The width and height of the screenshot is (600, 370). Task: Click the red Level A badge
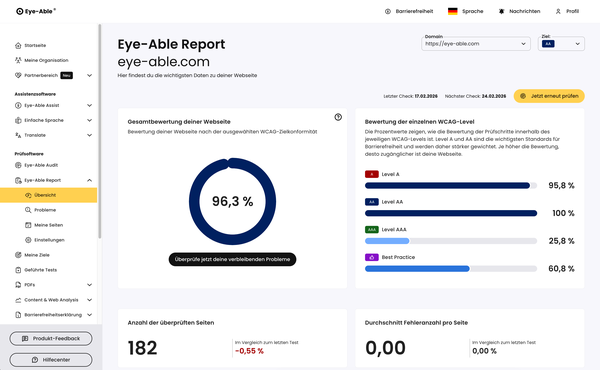pyautogui.click(x=372, y=174)
